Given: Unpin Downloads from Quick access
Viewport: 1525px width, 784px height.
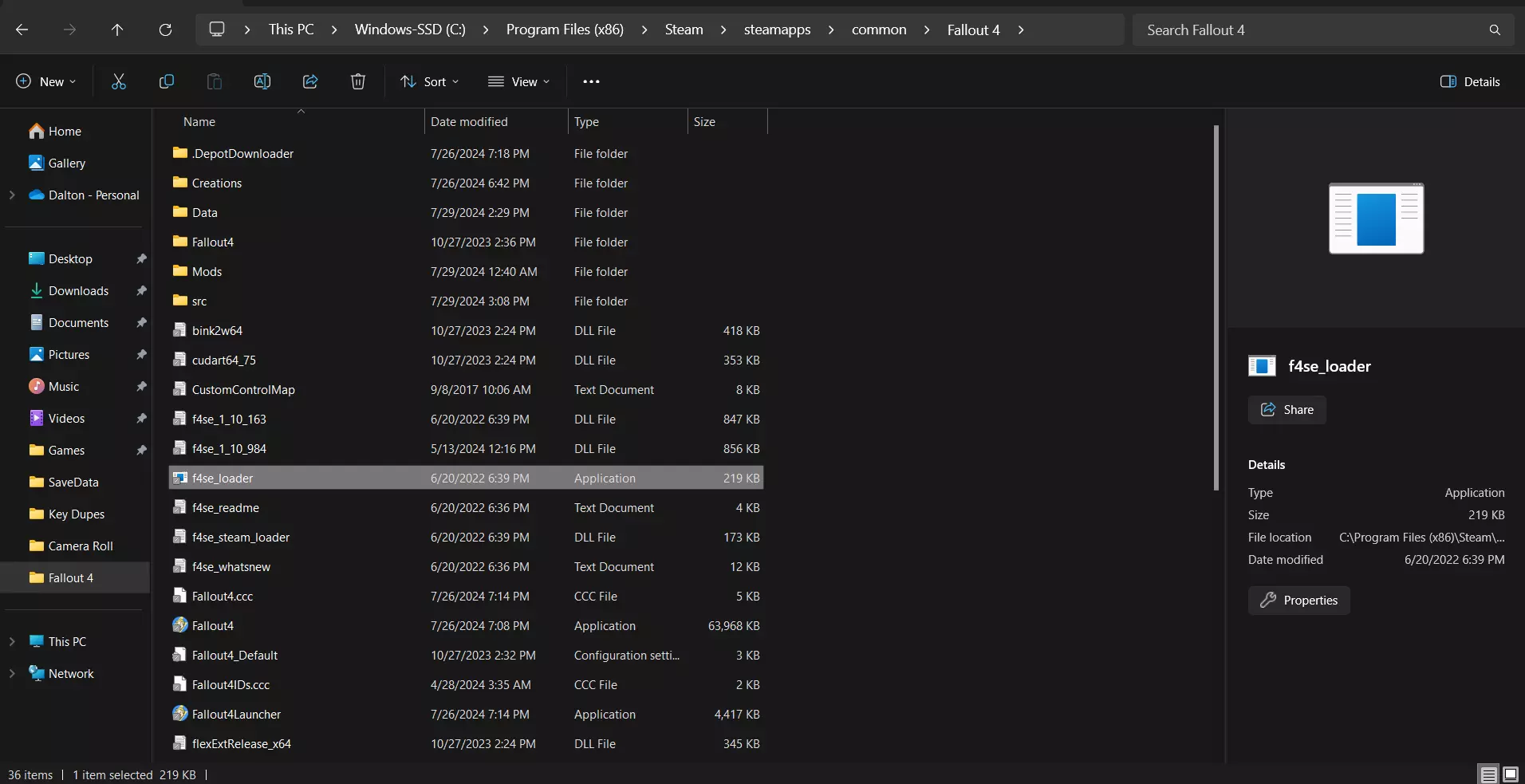Looking at the screenshot, I should (141, 290).
